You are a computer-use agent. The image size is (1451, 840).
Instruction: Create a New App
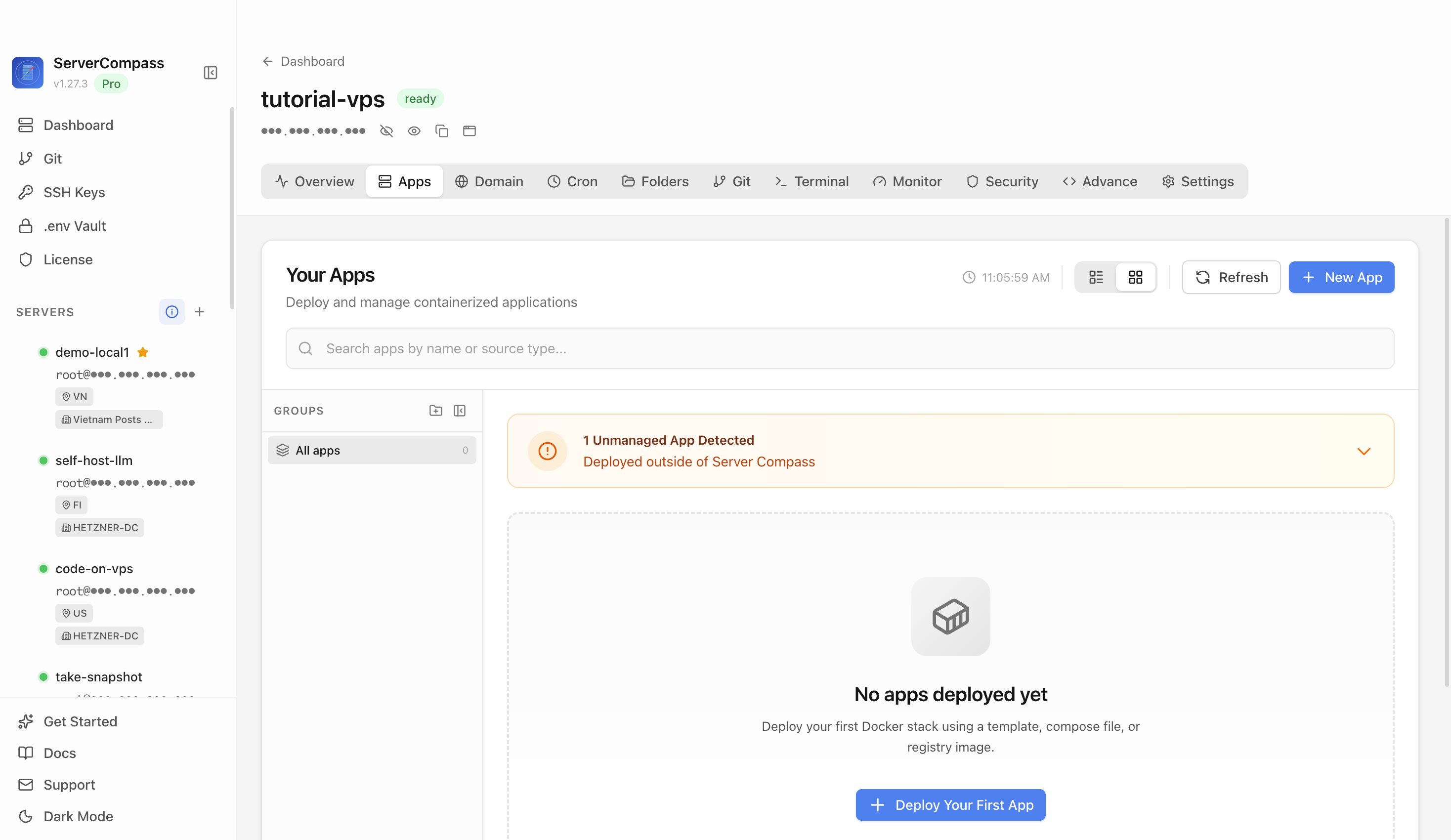tap(1341, 278)
